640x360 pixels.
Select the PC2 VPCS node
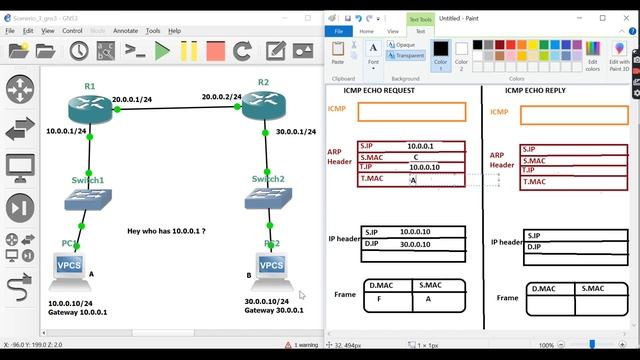click(x=272, y=271)
